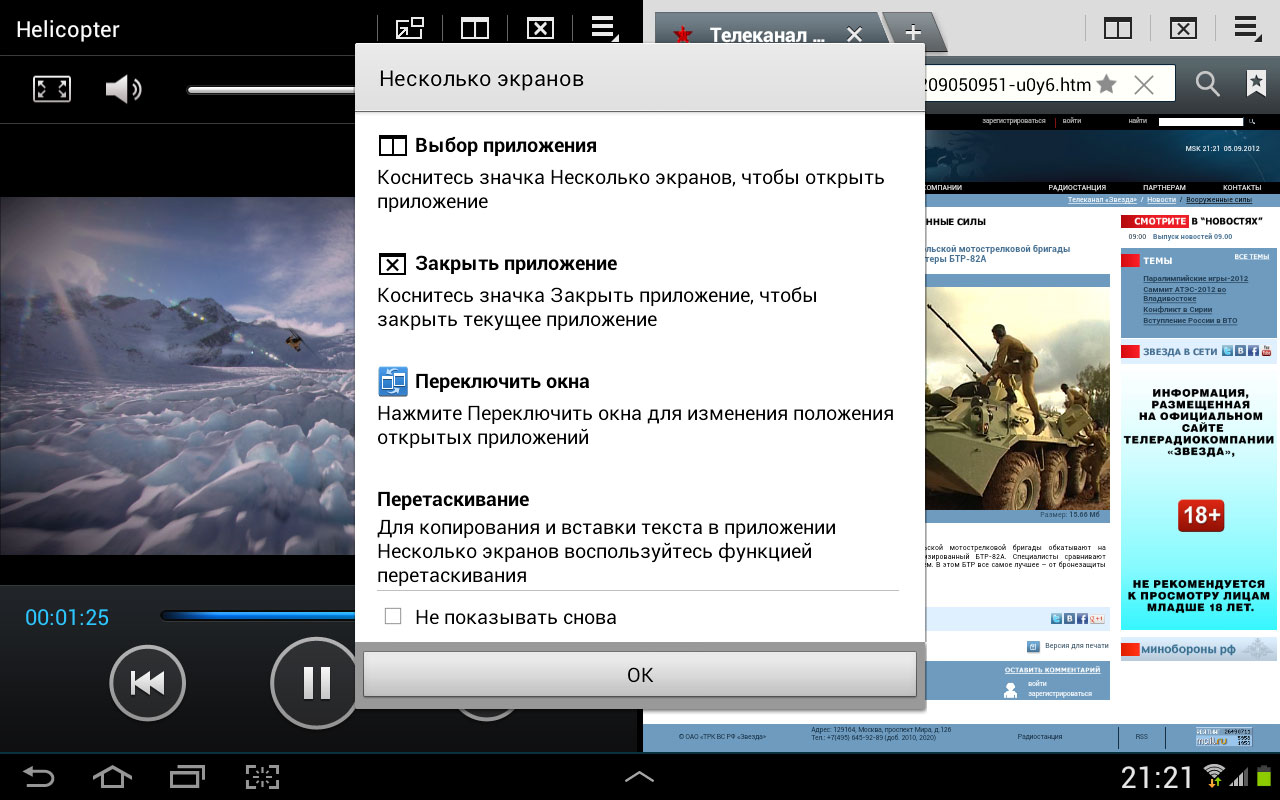Close the Helicopter video app via X icon

pyautogui.click(x=540, y=28)
